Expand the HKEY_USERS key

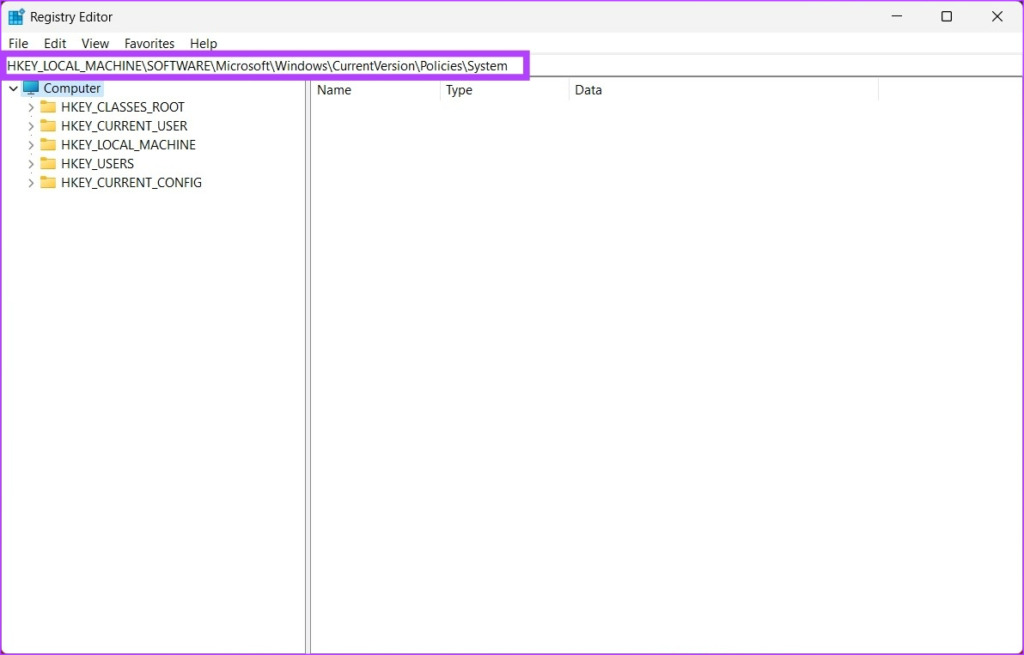[31, 164]
